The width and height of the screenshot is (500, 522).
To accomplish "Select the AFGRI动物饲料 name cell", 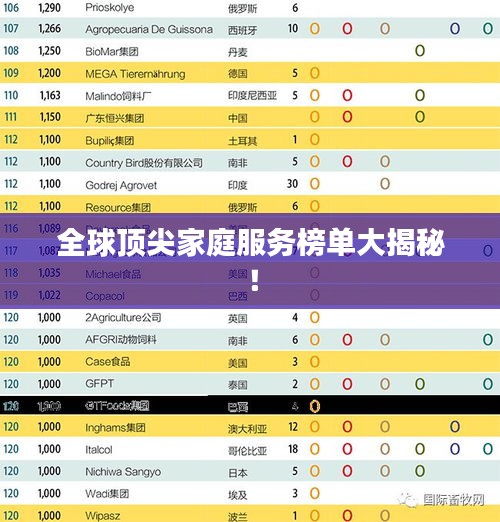I will pos(121,339).
